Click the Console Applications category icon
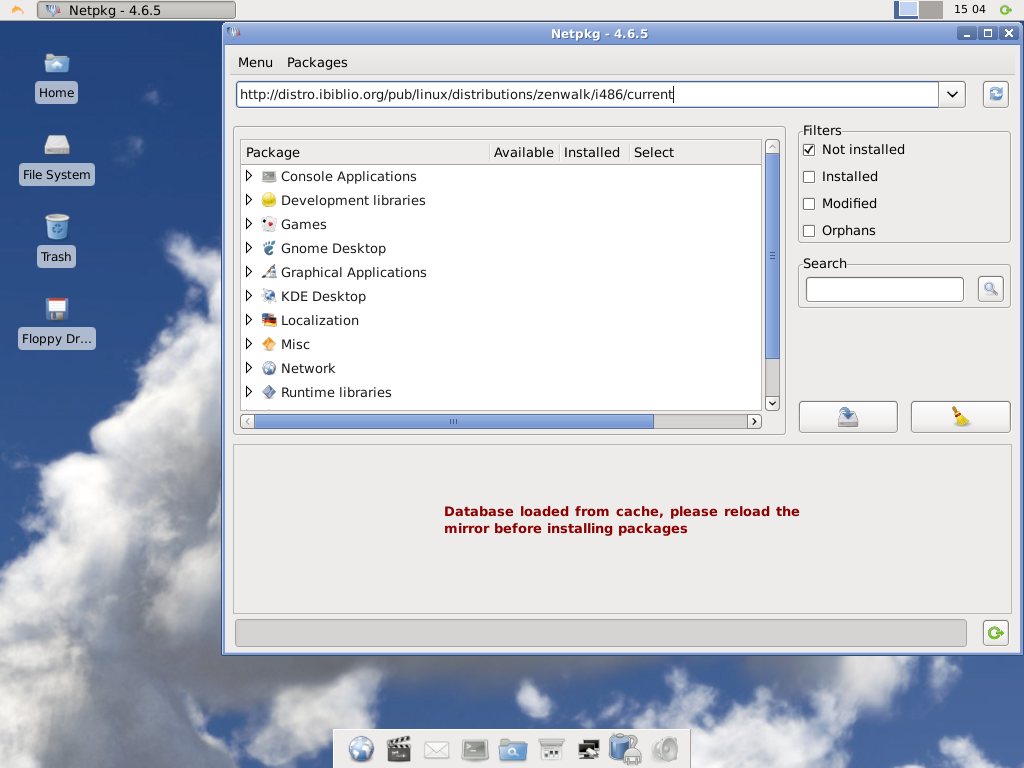Viewport: 1024px width, 768px height. [268, 176]
